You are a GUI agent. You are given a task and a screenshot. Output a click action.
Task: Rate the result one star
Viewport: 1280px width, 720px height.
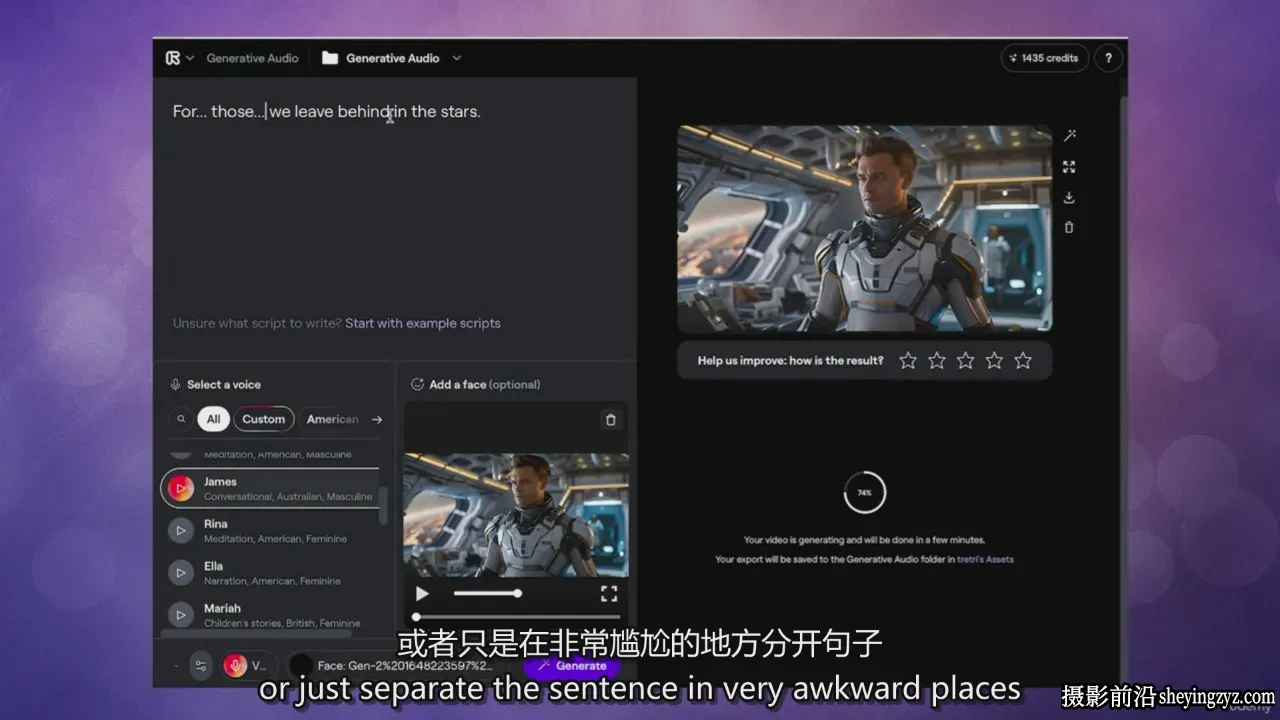pyautogui.click(x=908, y=360)
